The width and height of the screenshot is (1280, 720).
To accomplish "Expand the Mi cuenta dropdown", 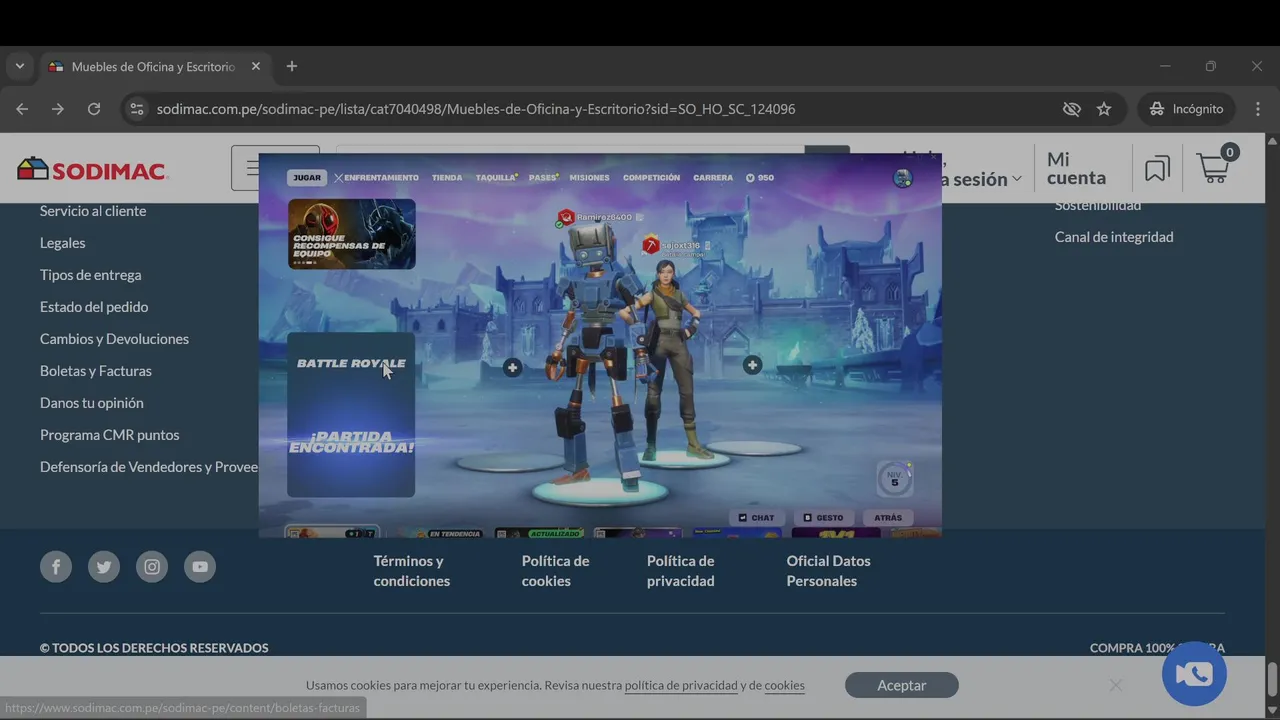I will click(1076, 169).
